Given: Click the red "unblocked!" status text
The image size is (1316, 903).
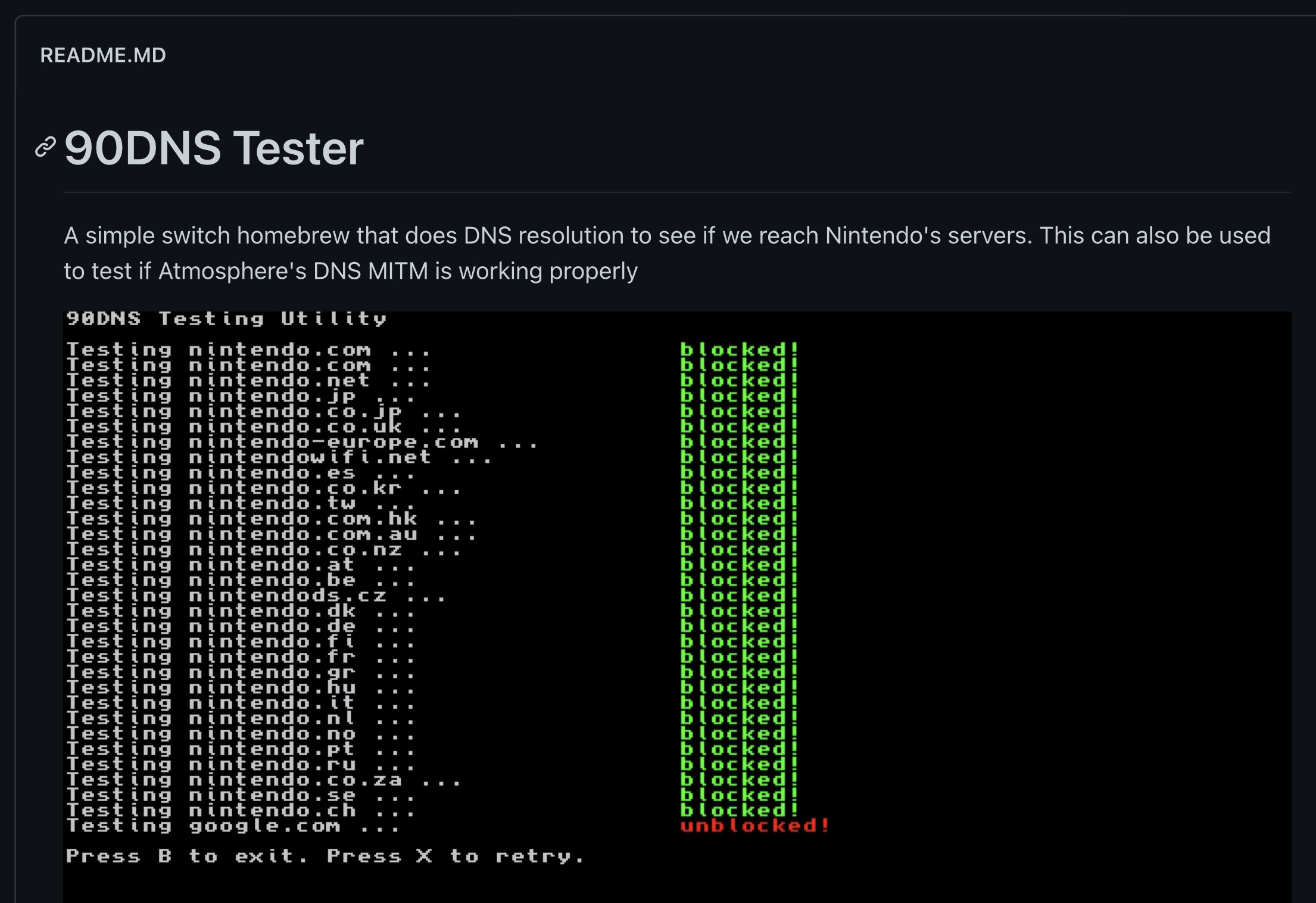Looking at the screenshot, I should pos(754,827).
